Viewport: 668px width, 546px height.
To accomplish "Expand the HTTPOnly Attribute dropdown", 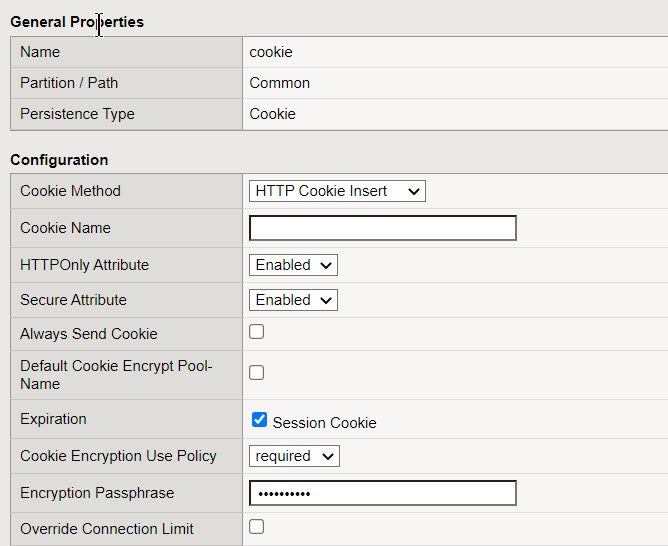I will (x=293, y=265).
